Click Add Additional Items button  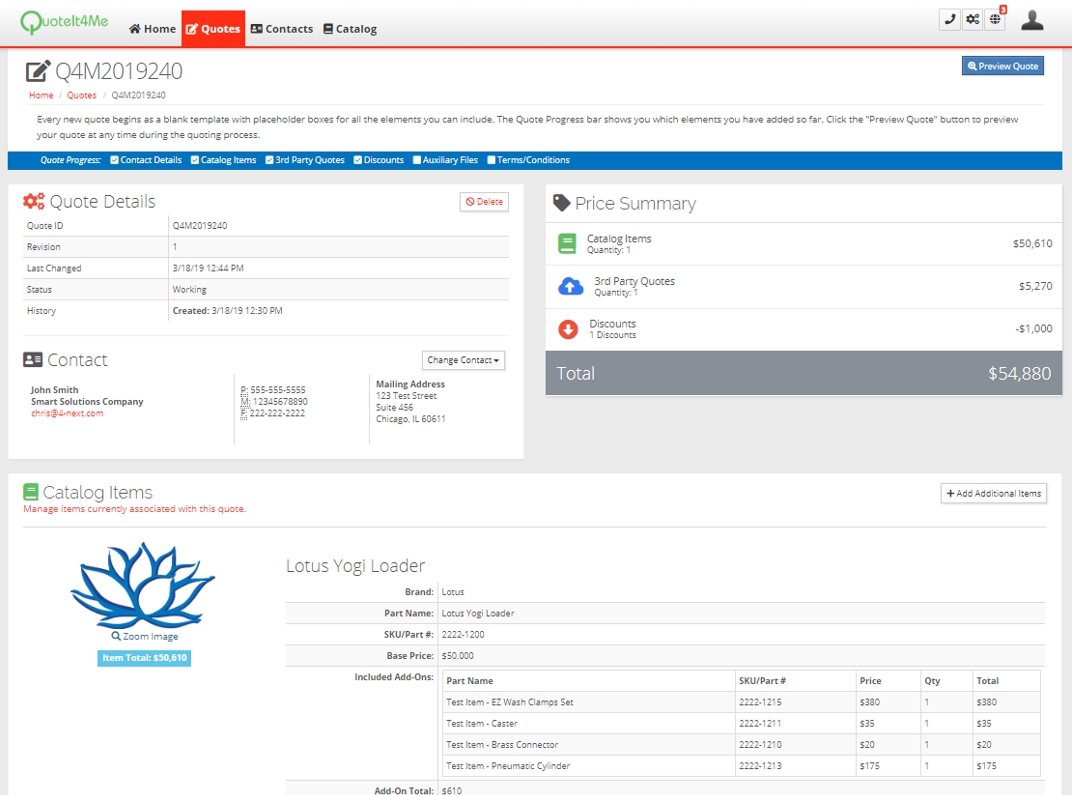point(993,493)
